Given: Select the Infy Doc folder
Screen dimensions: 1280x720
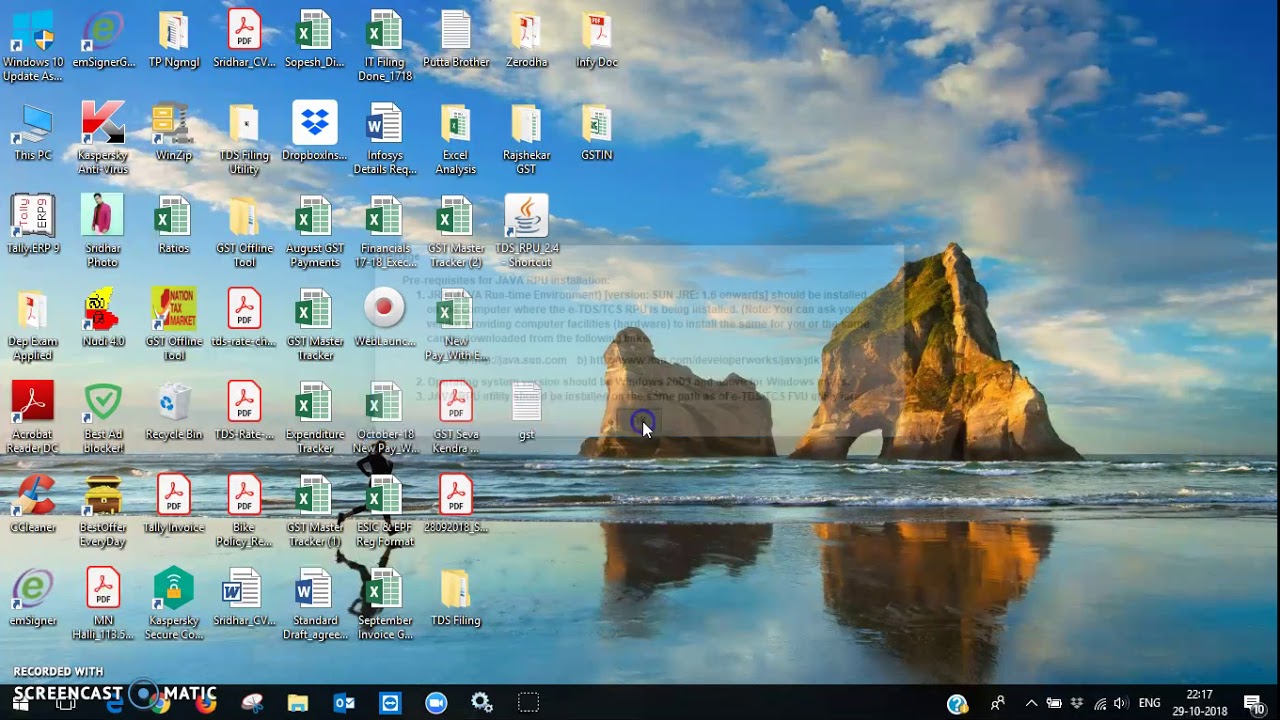Looking at the screenshot, I should [x=597, y=38].
